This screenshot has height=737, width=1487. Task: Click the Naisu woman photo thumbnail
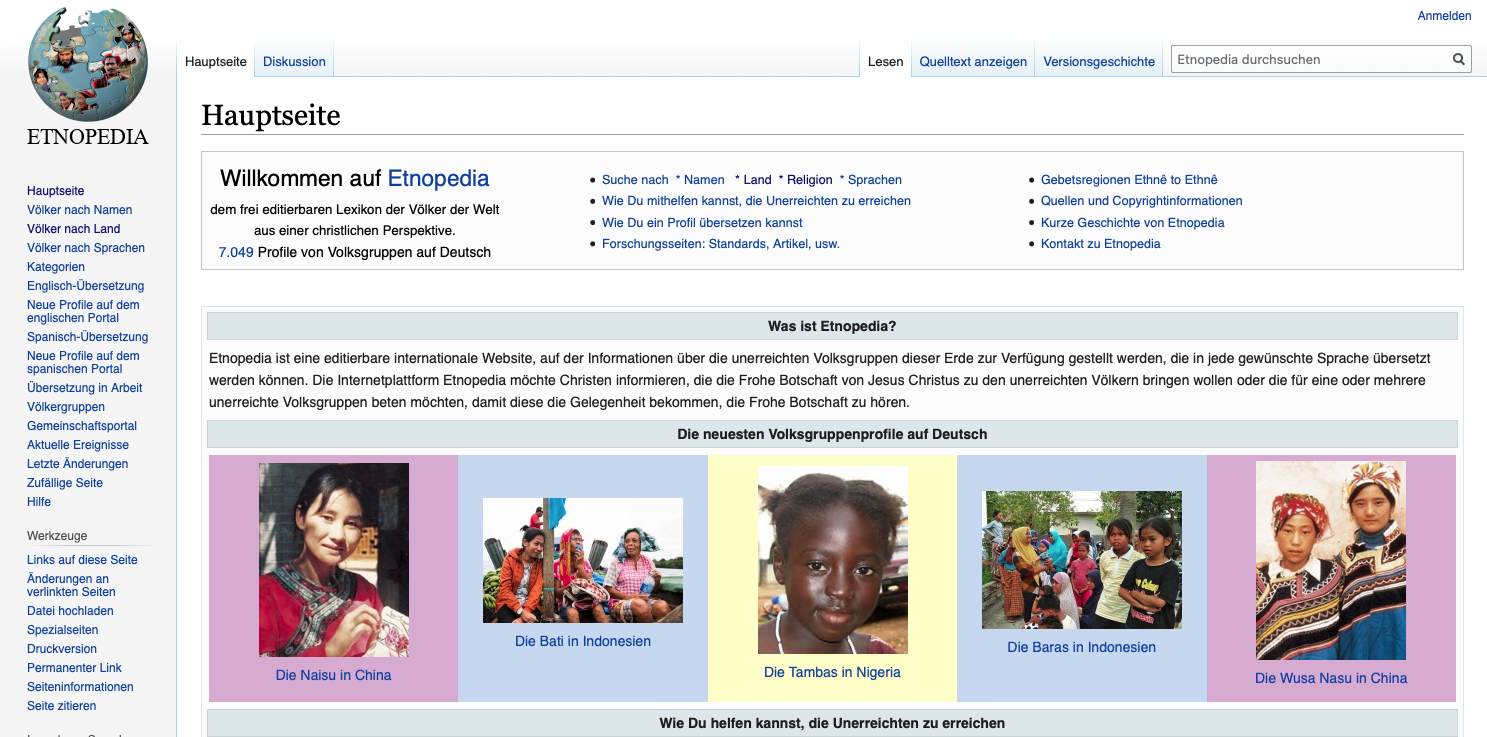[x=334, y=560]
